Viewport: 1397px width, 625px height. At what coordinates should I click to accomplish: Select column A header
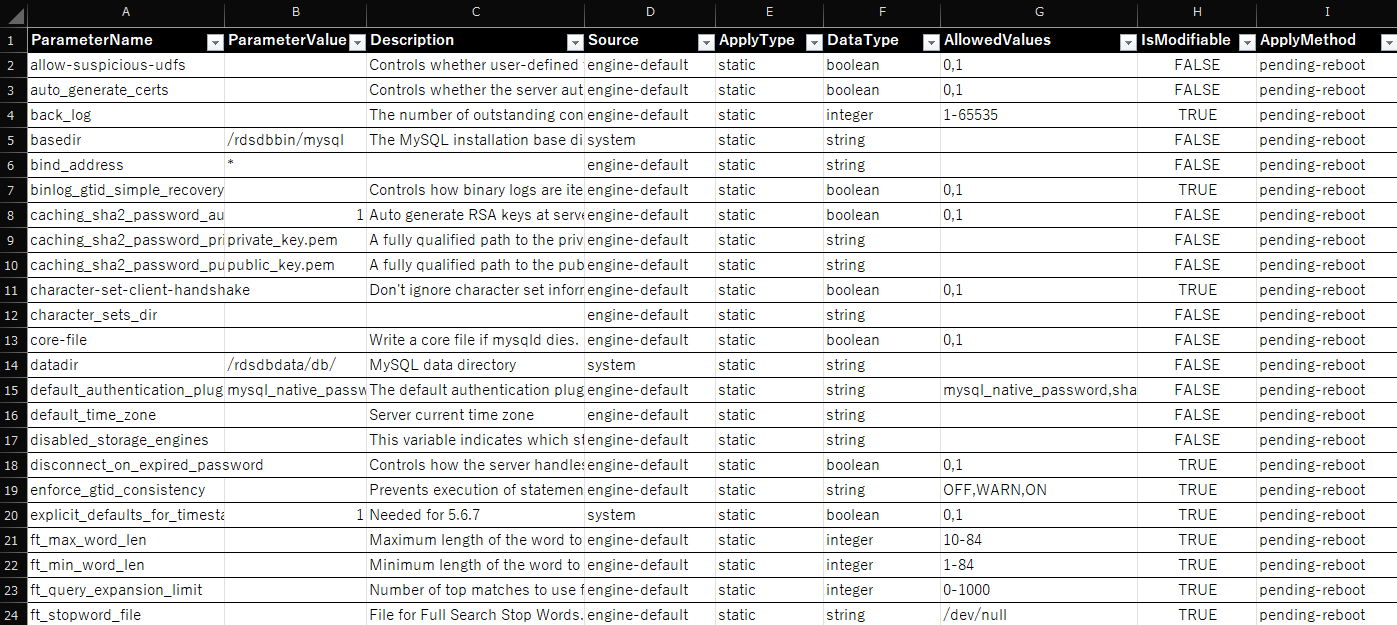click(x=125, y=12)
